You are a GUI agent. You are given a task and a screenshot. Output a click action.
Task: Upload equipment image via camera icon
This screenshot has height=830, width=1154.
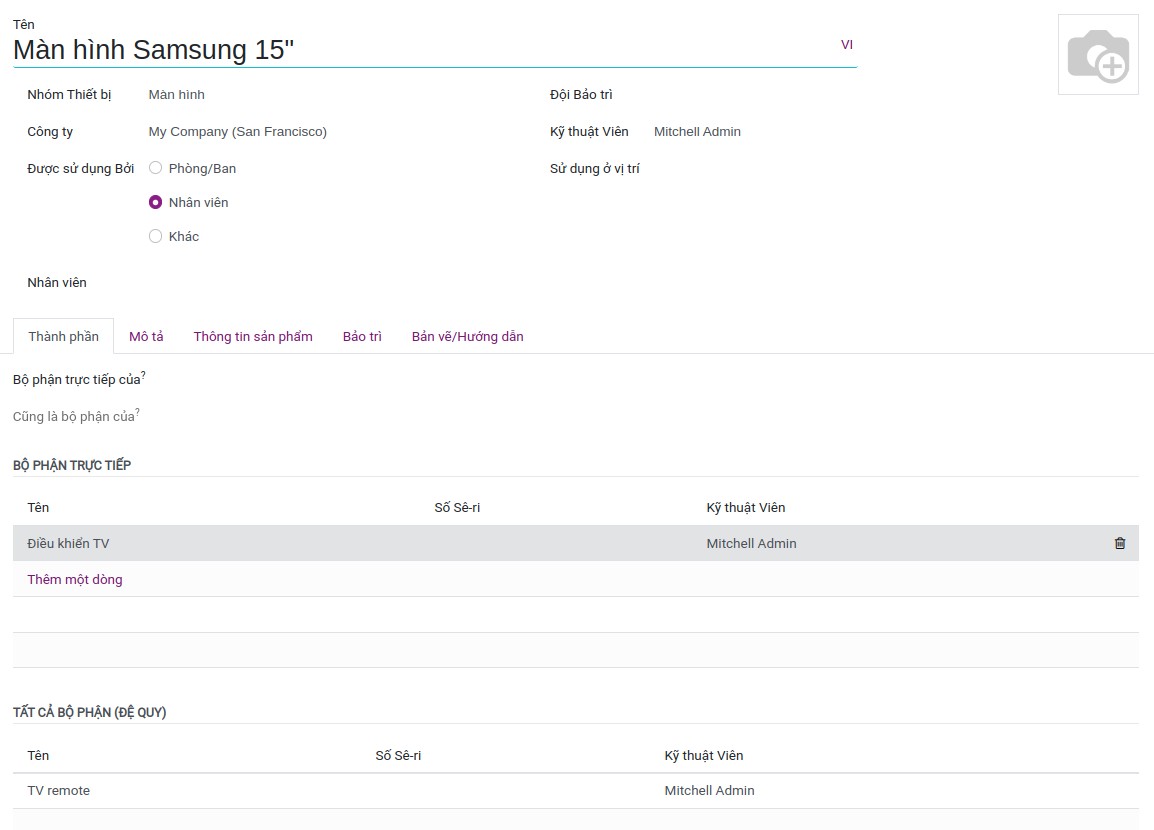(x=1098, y=55)
